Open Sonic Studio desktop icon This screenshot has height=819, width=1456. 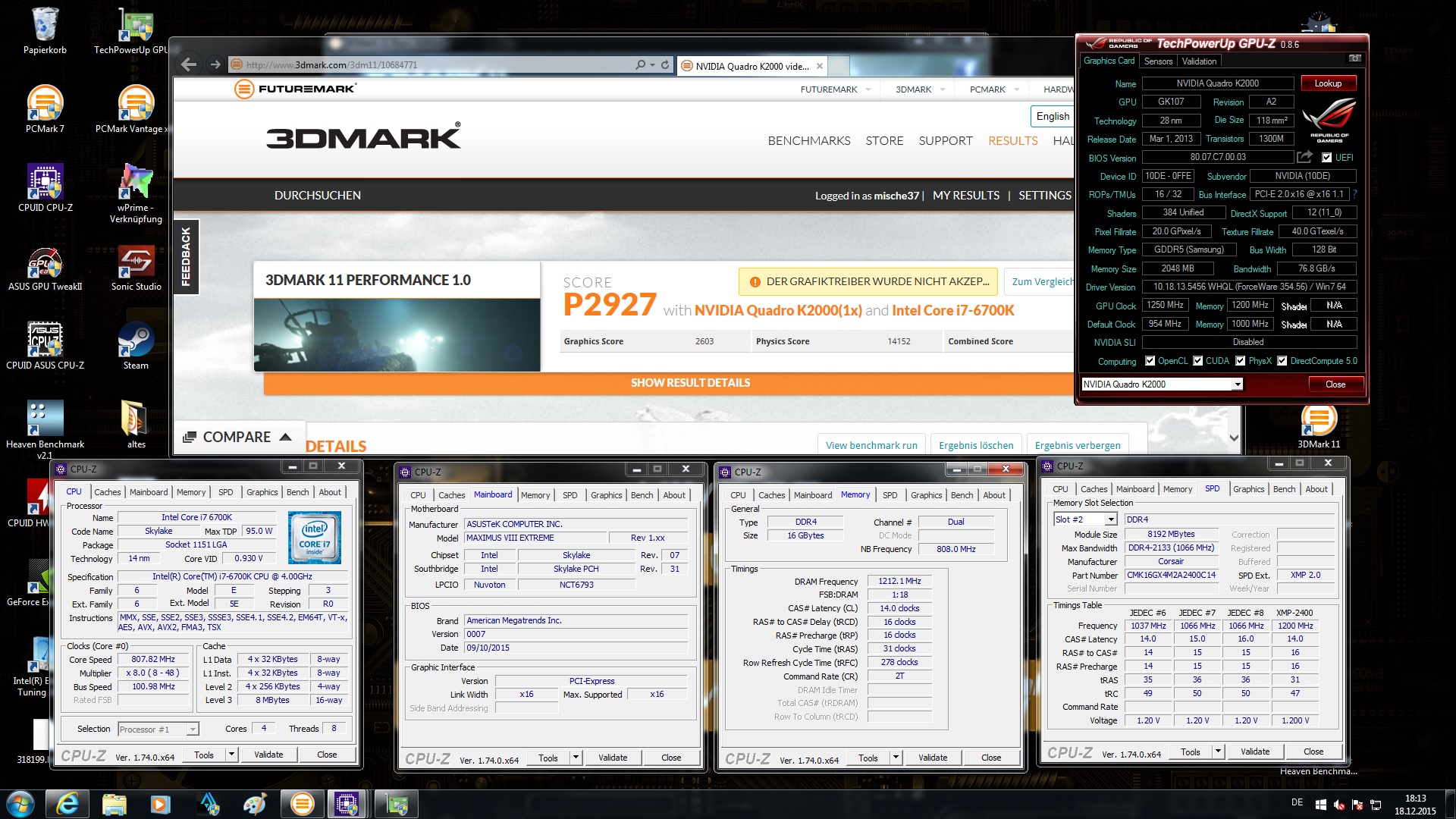pyautogui.click(x=136, y=268)
